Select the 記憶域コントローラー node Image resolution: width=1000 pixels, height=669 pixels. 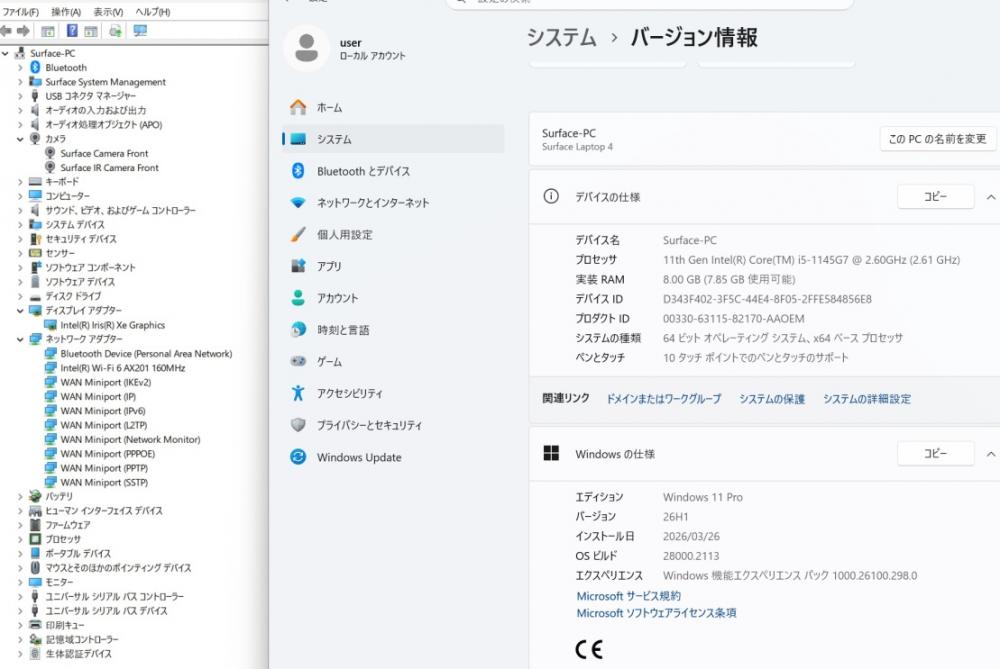(x=82, y=639)
